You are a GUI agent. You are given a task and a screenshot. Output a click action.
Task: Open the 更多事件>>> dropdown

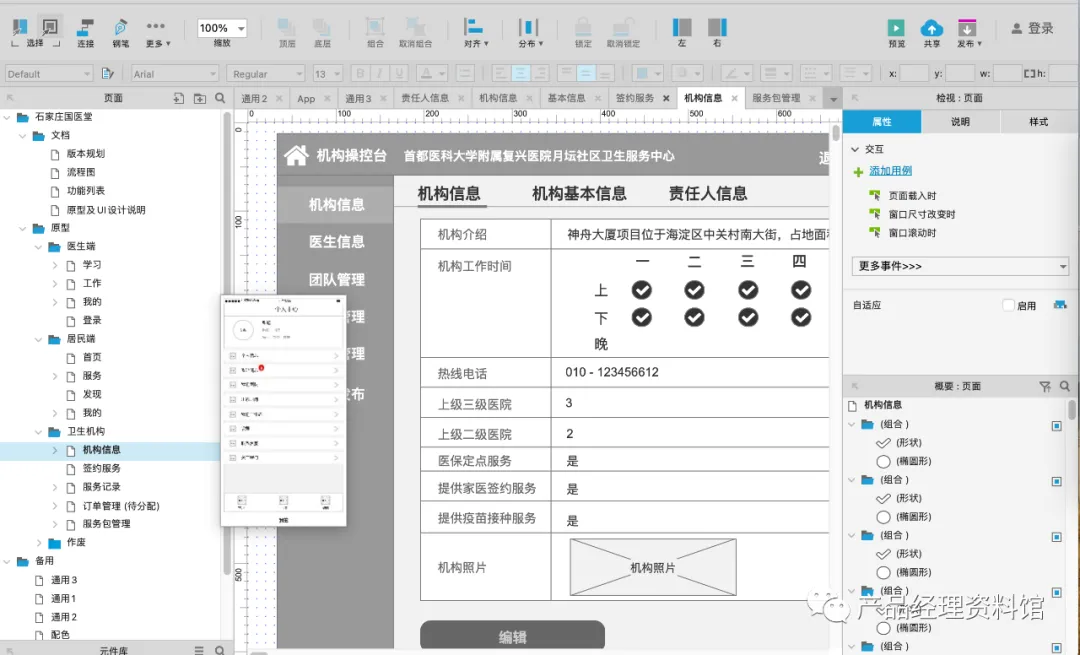pyautogui.click(x=960, y=266)
